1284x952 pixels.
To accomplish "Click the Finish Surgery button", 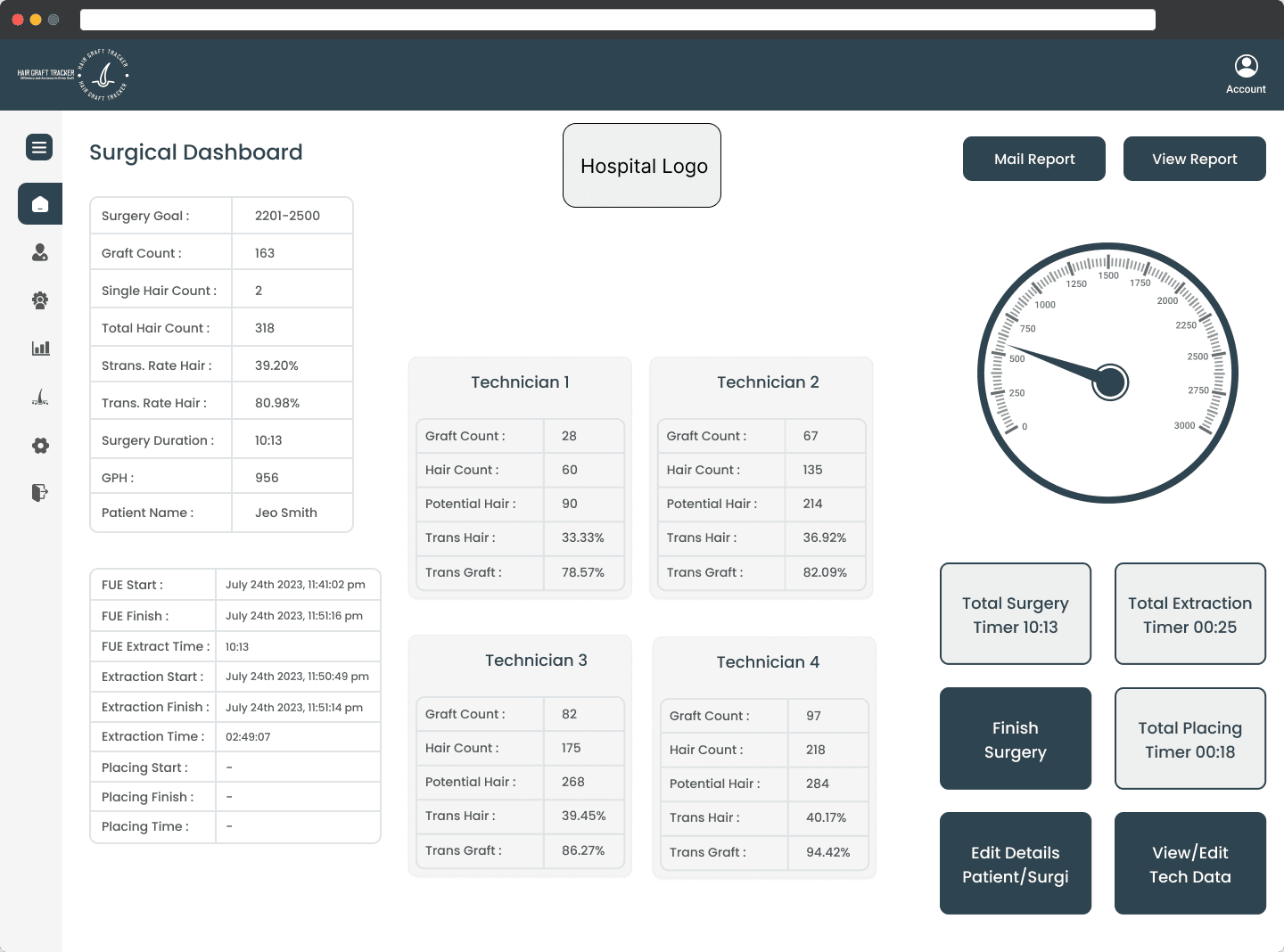I will 1015,739.
